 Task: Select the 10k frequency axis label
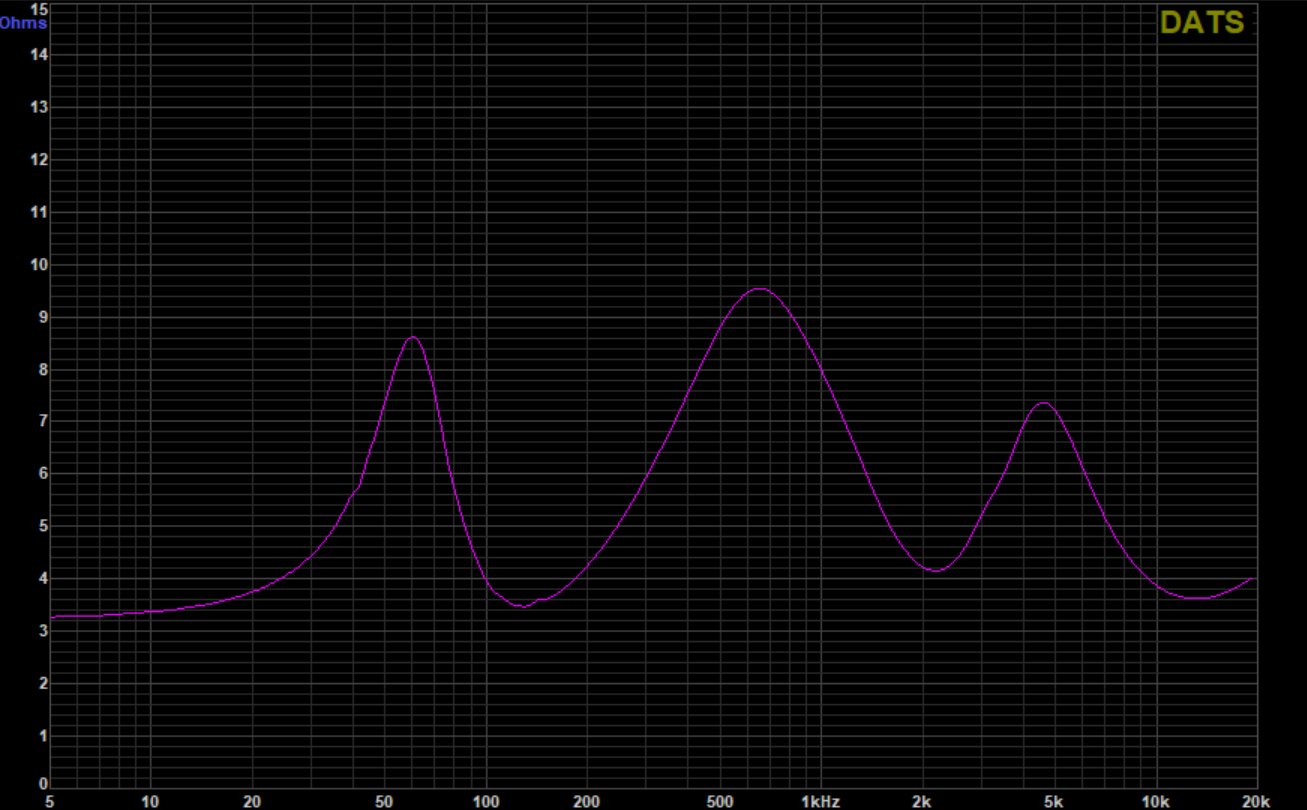1156,800
